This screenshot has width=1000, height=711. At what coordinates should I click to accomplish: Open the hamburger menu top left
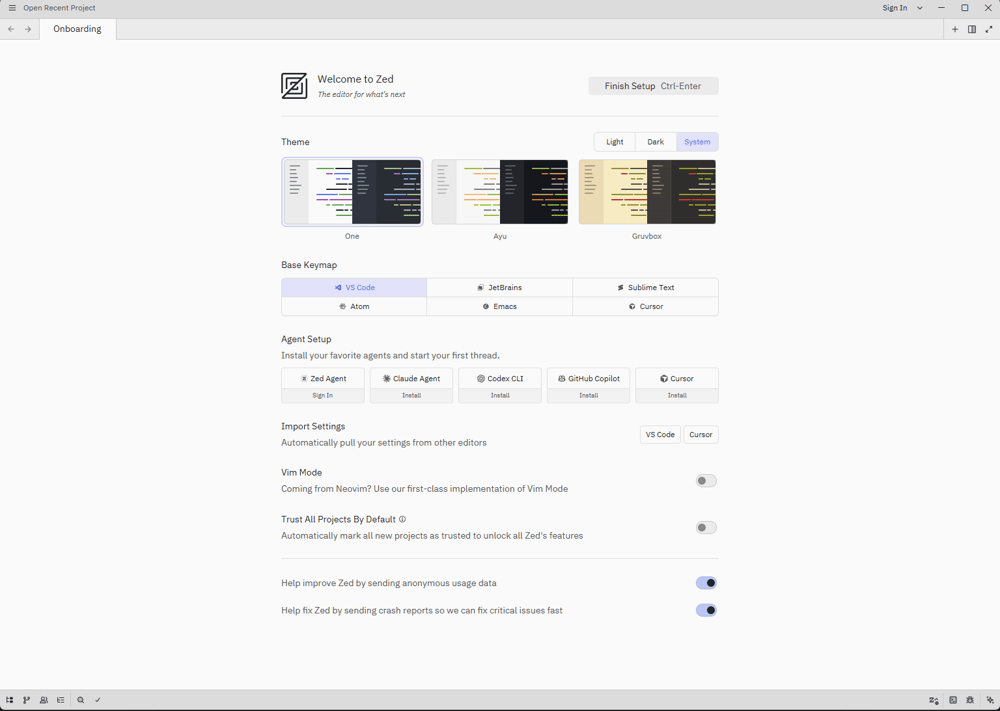coord(11,7)
